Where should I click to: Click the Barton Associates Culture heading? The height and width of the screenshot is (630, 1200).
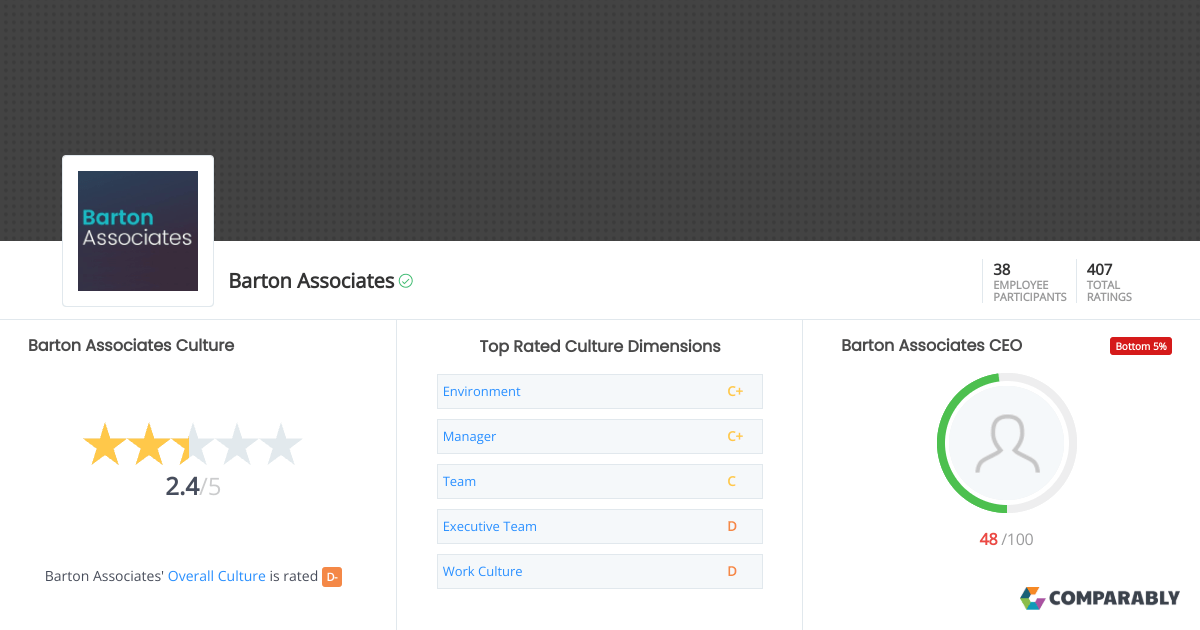(x=131, y=345)
